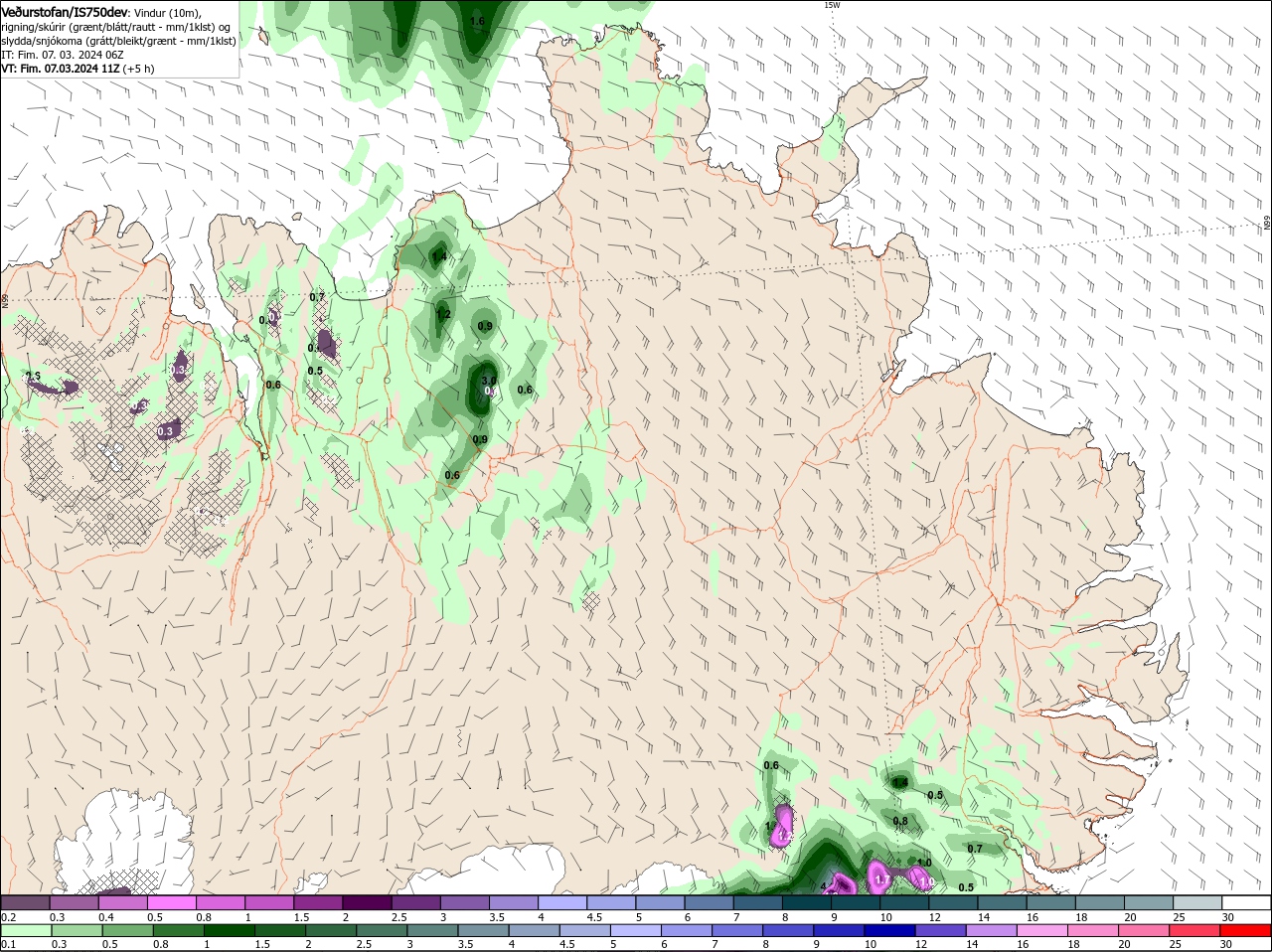Click the VT: Fim. 07.03.2024 11Z valid time

pyautogui.click(x=61, y=69)
